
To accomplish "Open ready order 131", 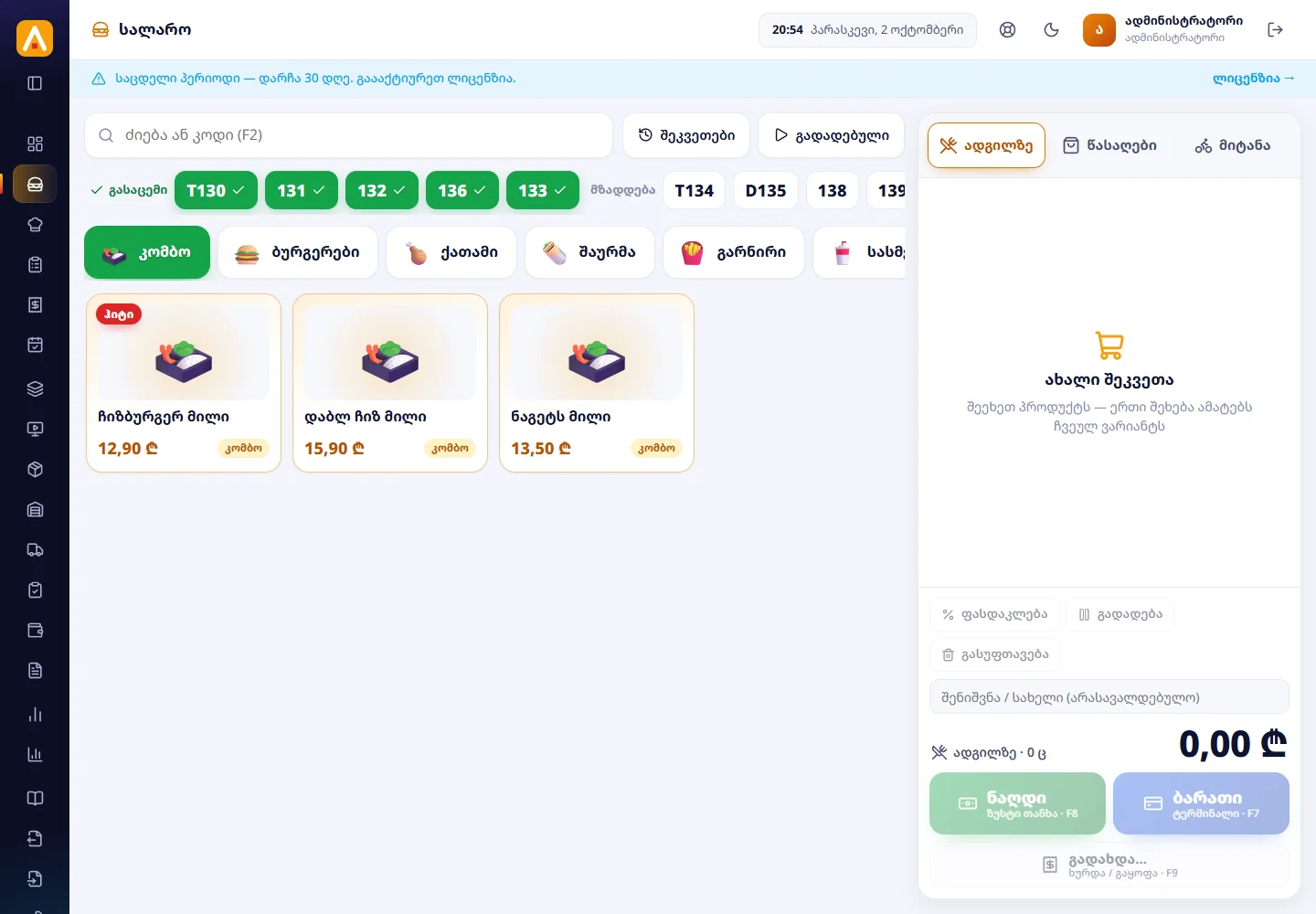I will [x=302, y=190].
